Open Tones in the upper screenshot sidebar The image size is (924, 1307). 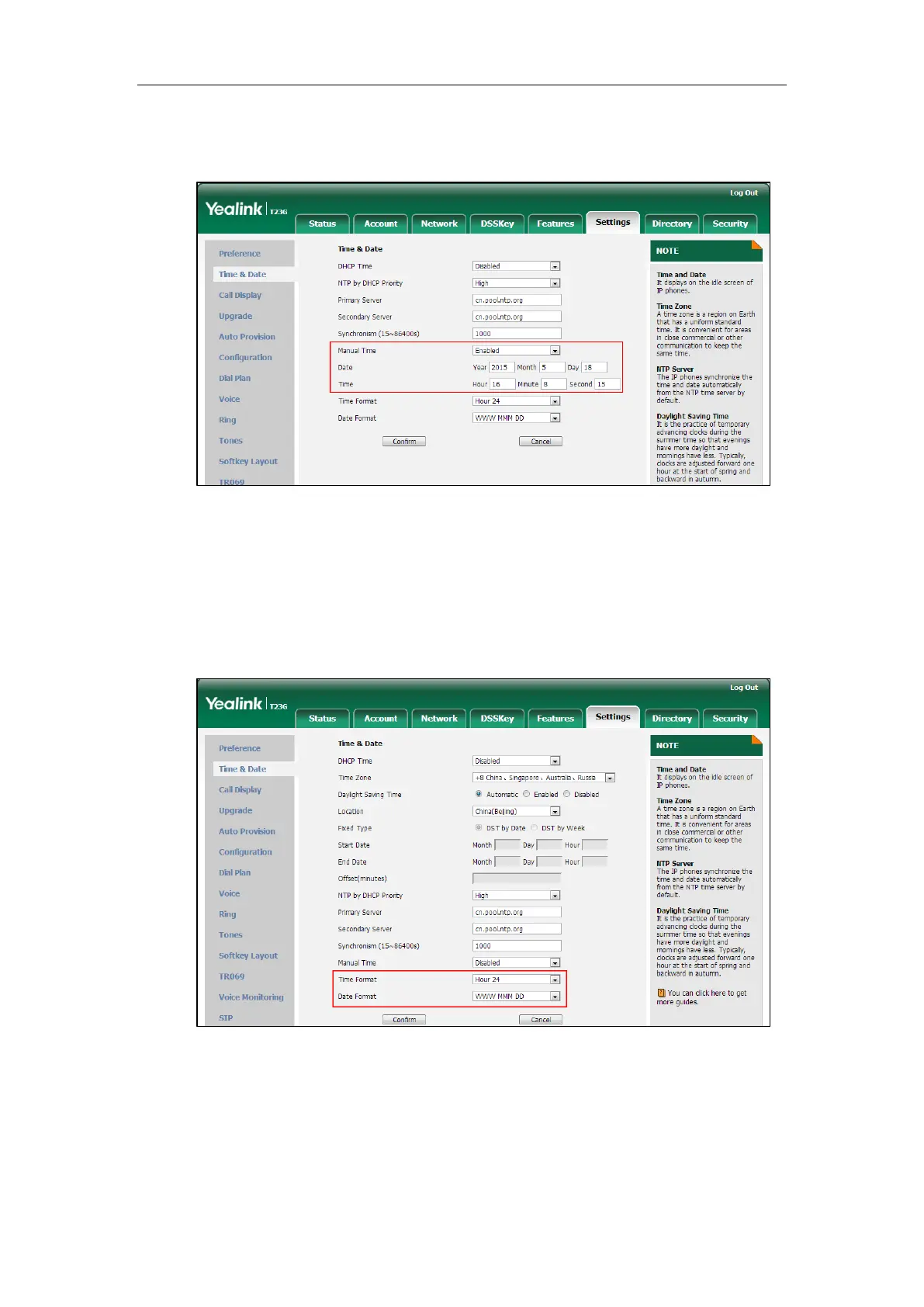[x=230, y=441]
